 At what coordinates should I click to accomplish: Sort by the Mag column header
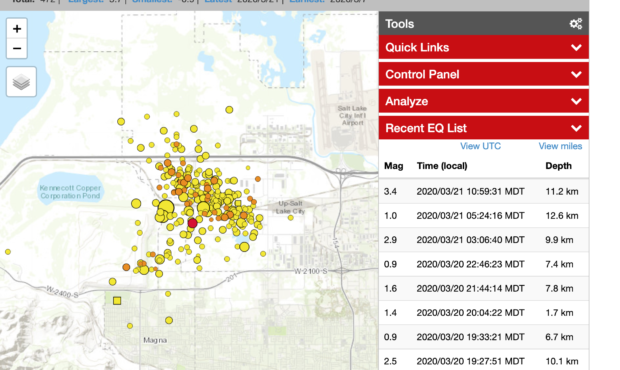(393, 166)
